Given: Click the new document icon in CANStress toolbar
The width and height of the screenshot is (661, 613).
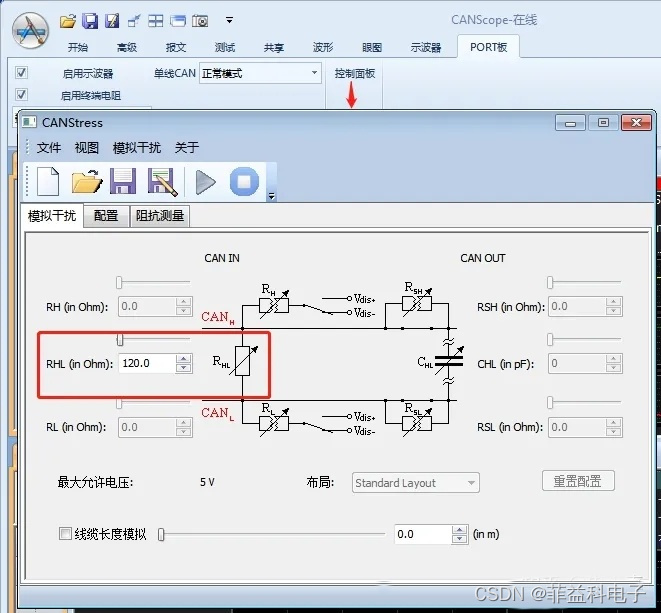Looking at the screenshot, I should coord(48,181).
